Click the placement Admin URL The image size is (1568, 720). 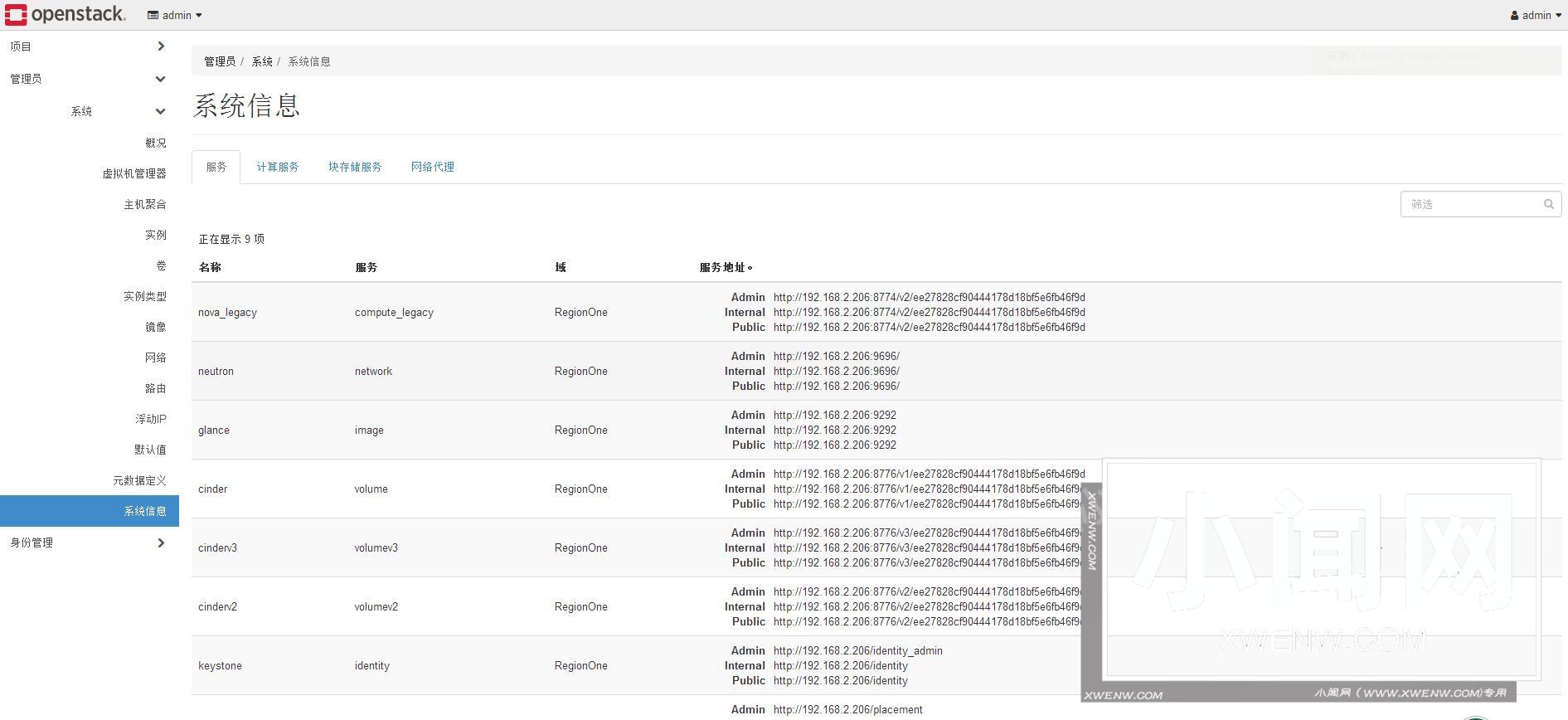(848, 710)
